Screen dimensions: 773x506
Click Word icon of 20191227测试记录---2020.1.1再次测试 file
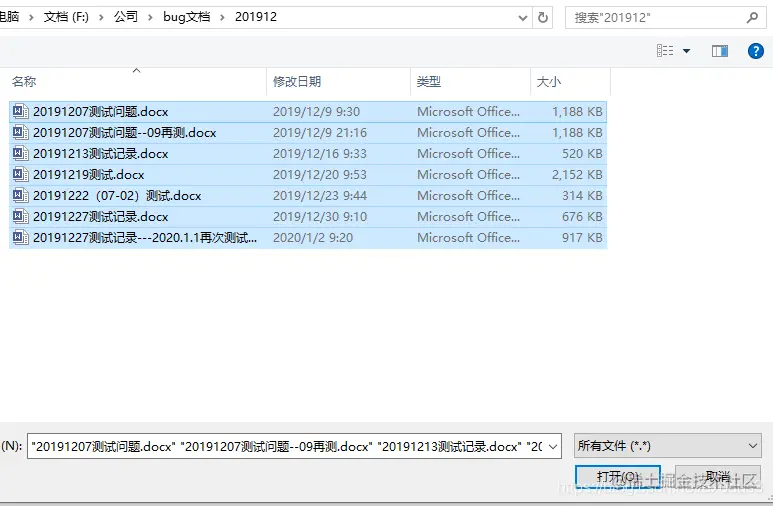20,238
